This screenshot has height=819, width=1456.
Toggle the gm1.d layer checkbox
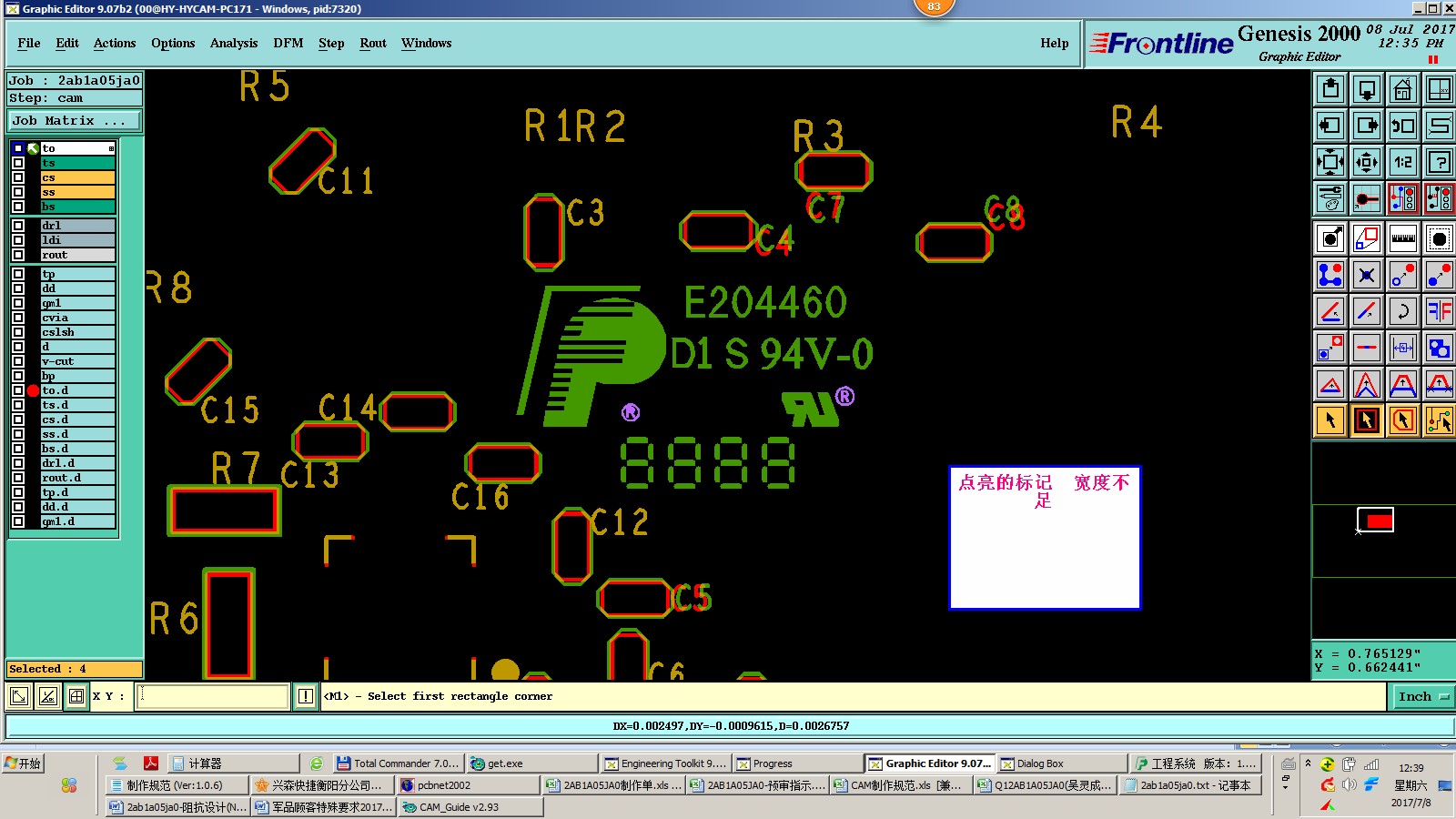18,521
